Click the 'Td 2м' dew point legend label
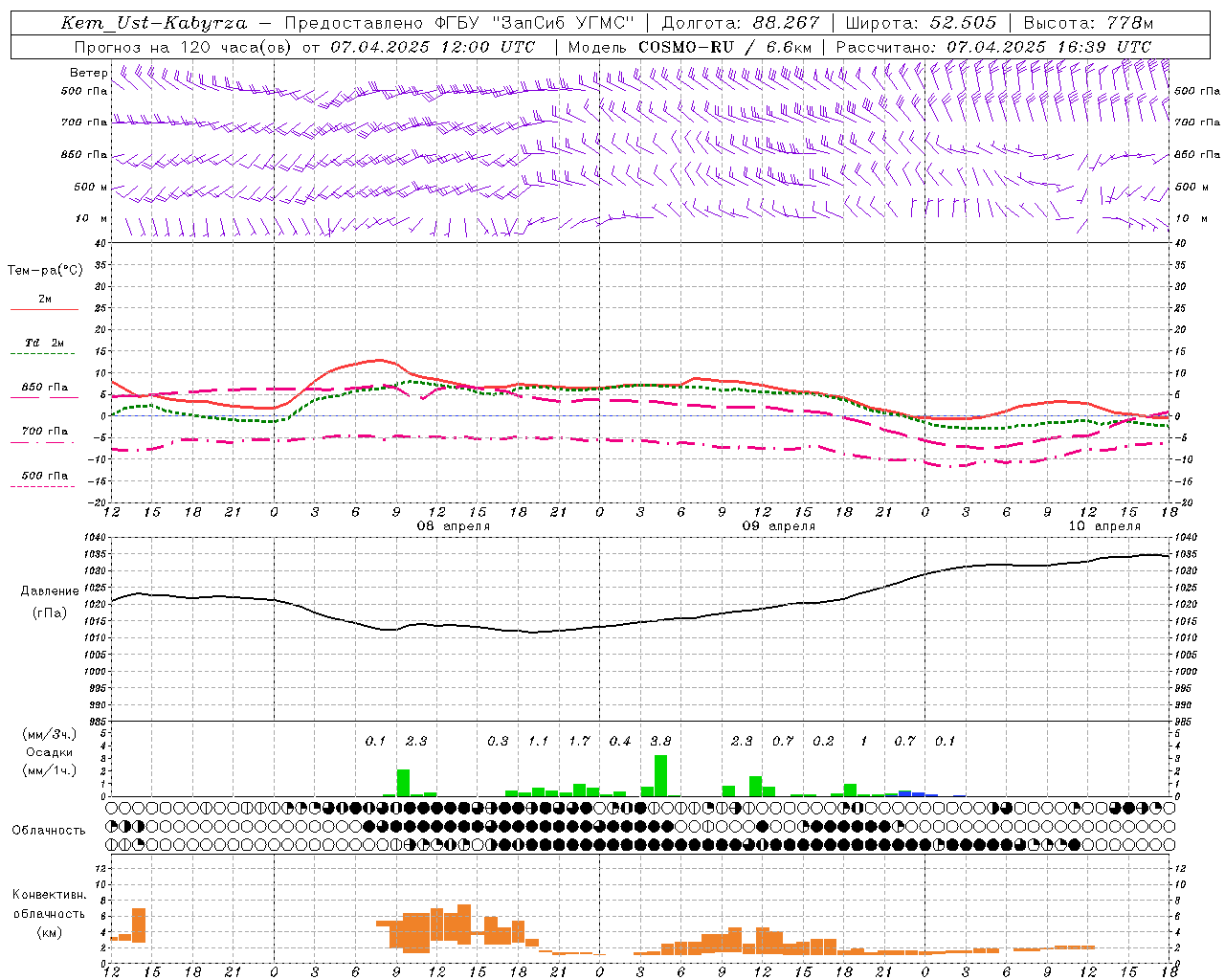Screen dimensions: 1225x980 (45, 343)
